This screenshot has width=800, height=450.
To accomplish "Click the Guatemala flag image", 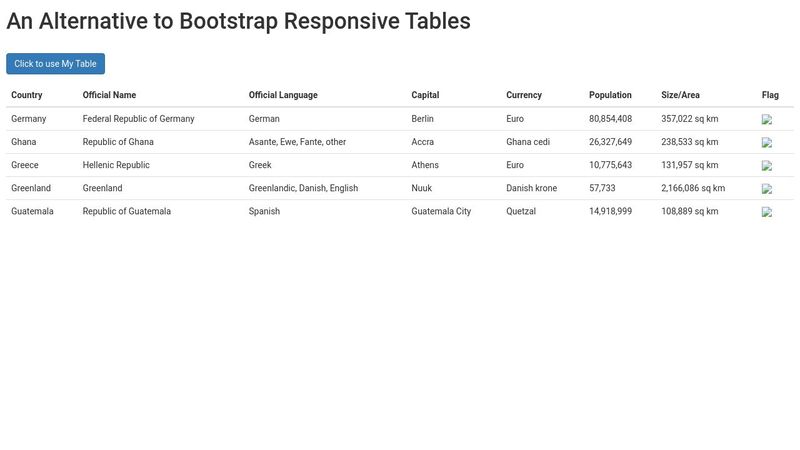I will pyautogui.click(x=766, y=212).
